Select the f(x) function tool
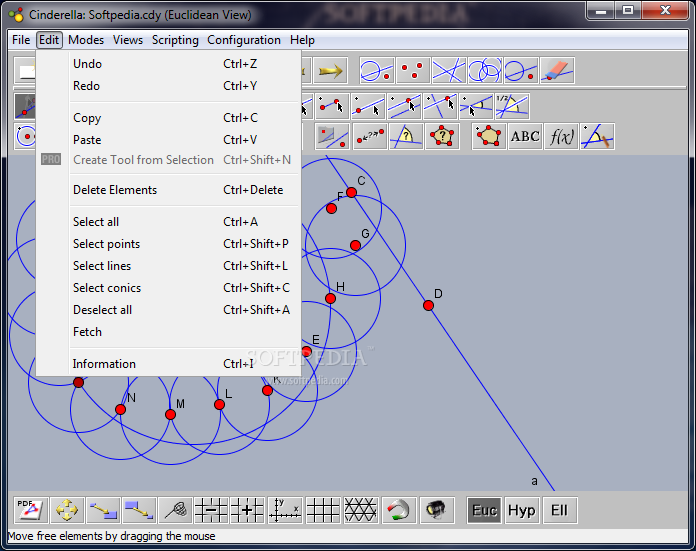 pos(562,136)
